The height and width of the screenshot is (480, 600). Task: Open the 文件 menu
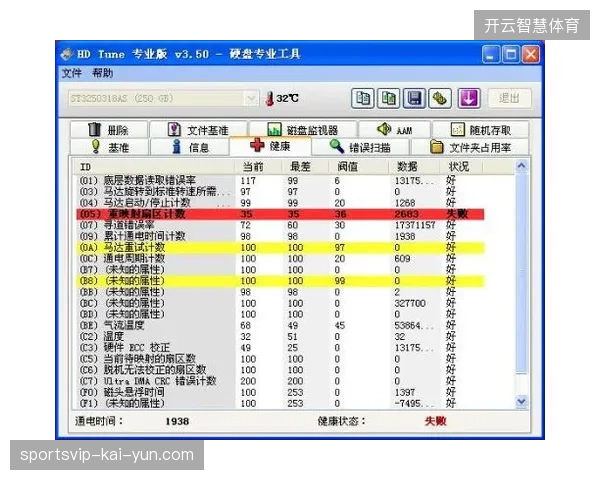pyautogui.click(x=72, y=73)
